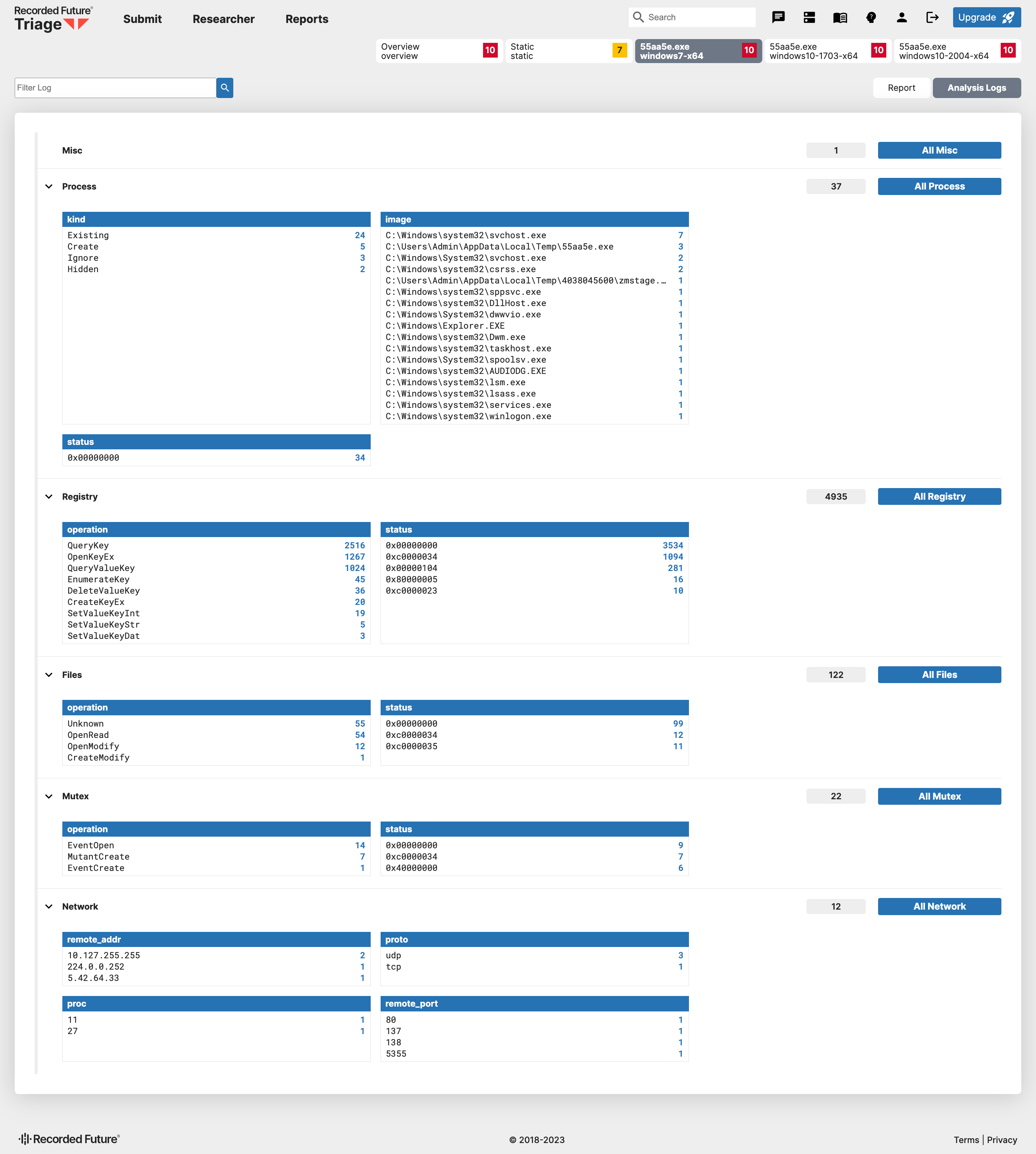Viewport: 1036px width, 1154px height.
Task: Select the CreateModify files operation
Action: tap(216, 757)
